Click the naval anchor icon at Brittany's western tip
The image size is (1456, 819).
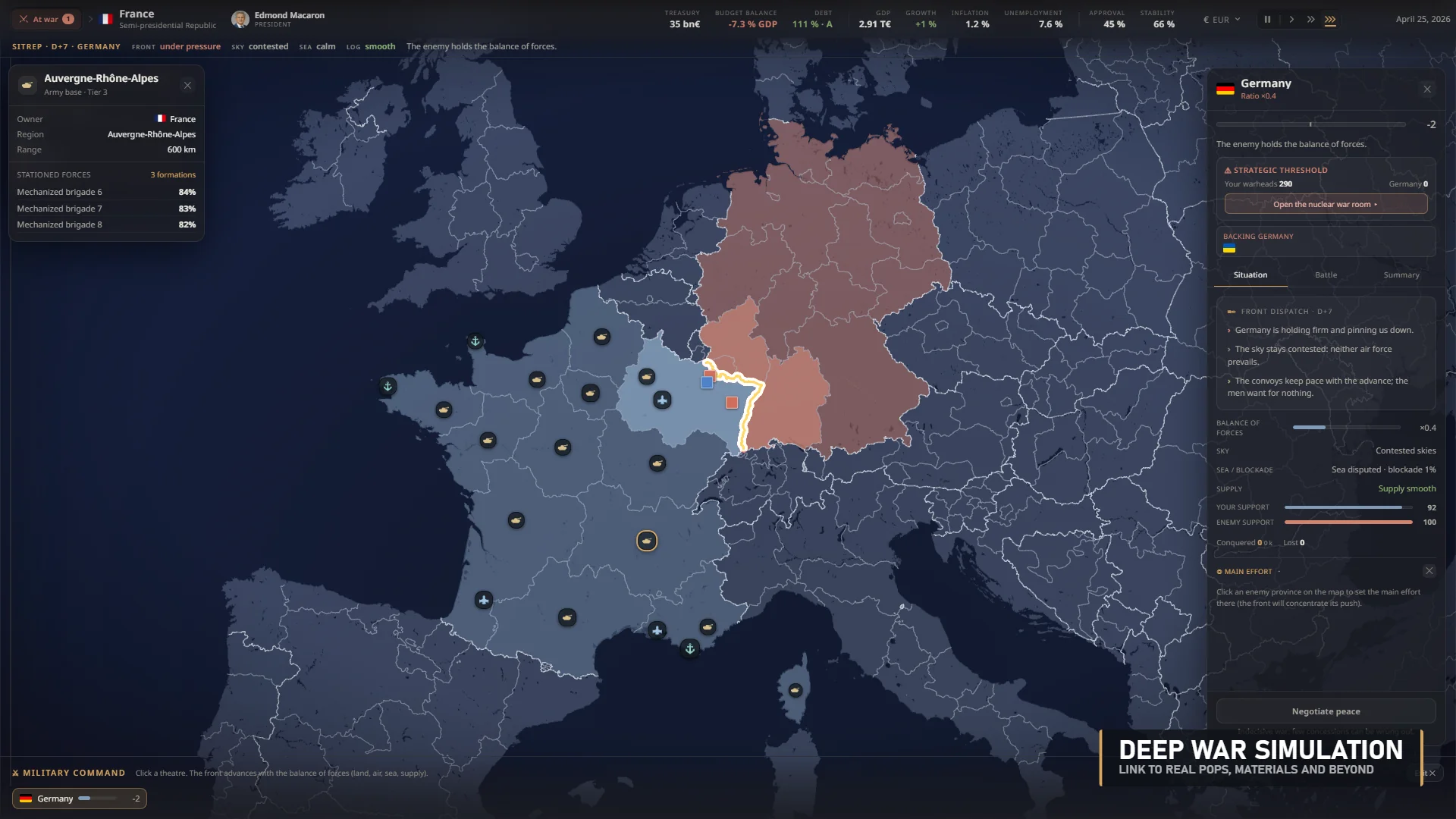click(388, 387)
